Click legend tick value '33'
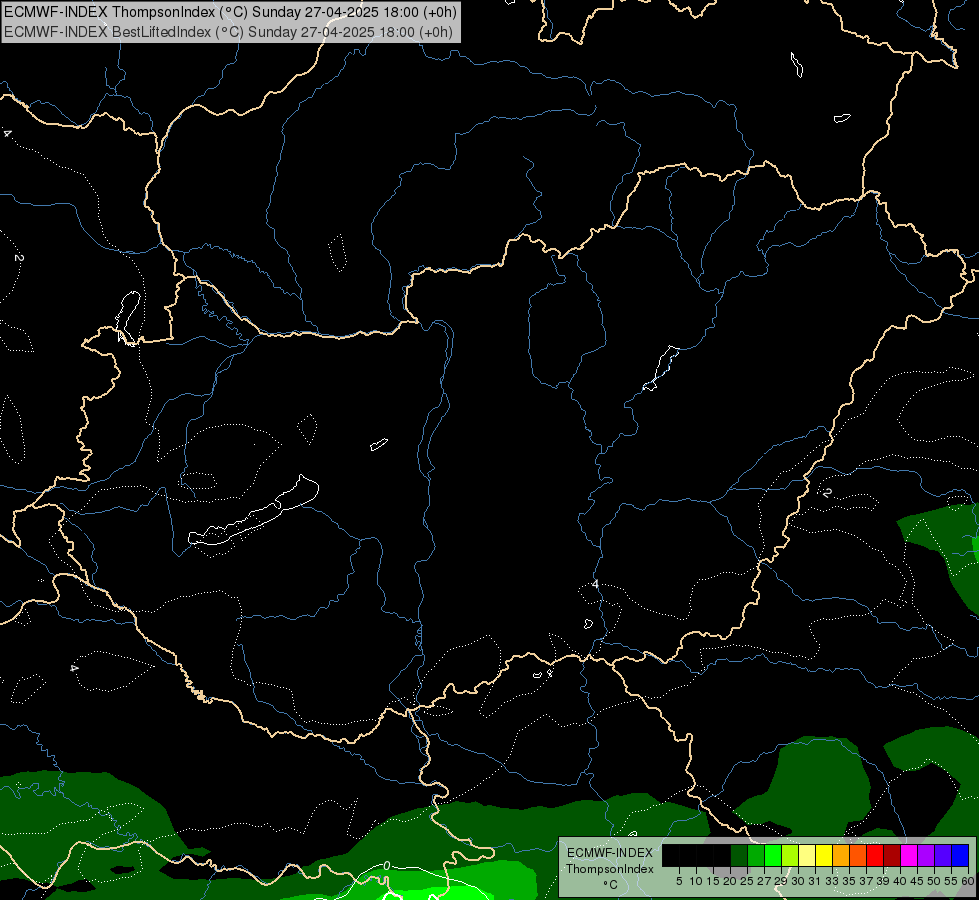The width and height of the screenshot is (979, 900). coord(832,881)
